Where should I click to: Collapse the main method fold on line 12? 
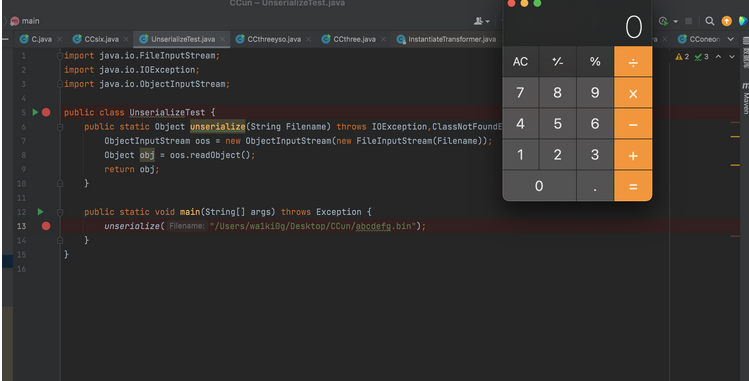click(x=60, y=212)
